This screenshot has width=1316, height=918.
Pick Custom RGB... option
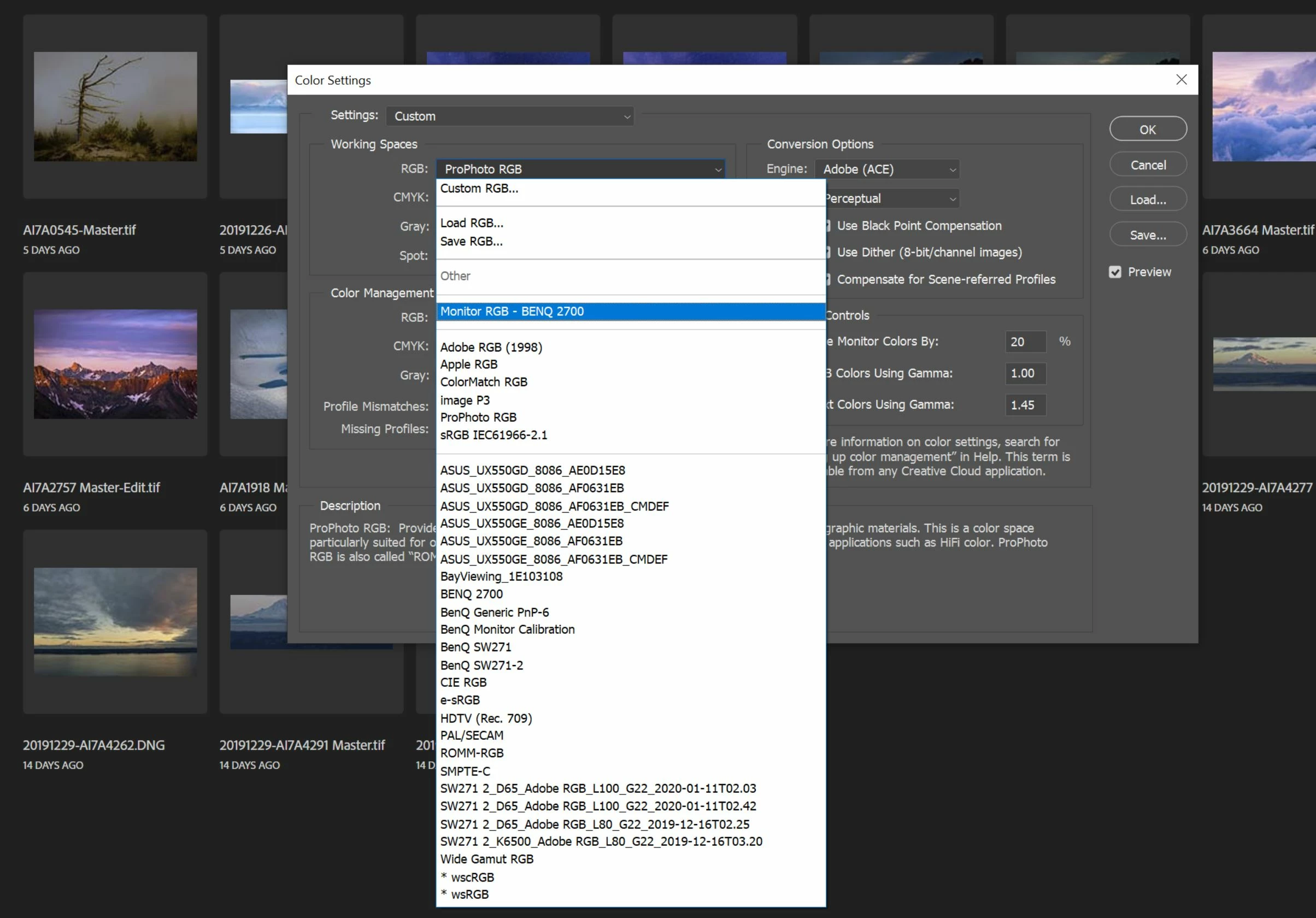479,189
